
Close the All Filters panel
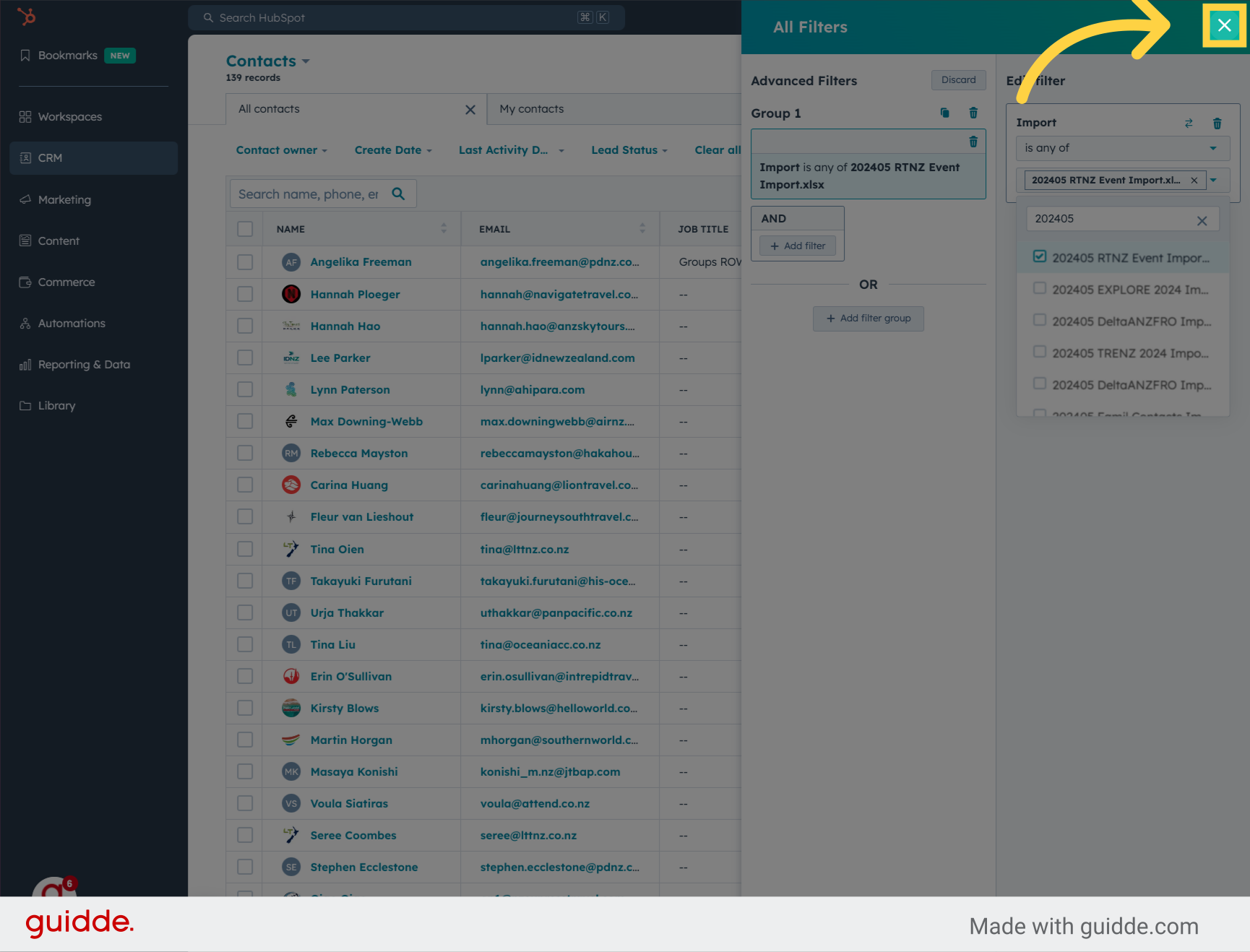click(1224, 26)
